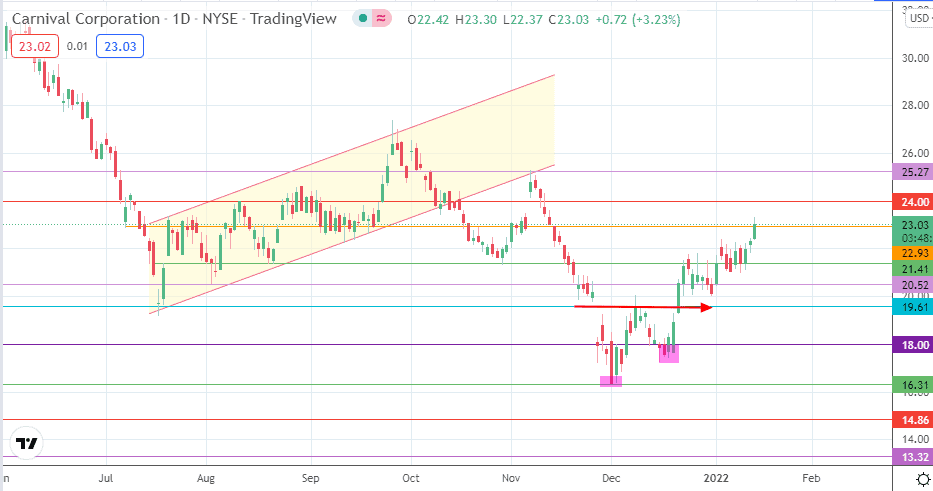The height and width of the screenshot is (491, 933).
Task: Select the pink highlight box near 18.00
Action: pyautogui.click(x=669, y=354)
